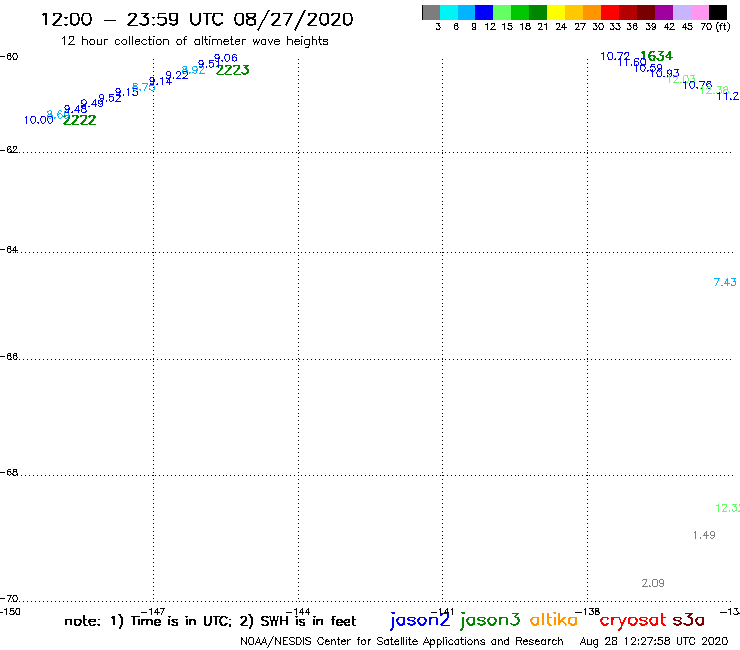The height and width of the screenshot is (650, 740).
Task: Click the wave height value 9.22
Action: [x=177, y=75]
